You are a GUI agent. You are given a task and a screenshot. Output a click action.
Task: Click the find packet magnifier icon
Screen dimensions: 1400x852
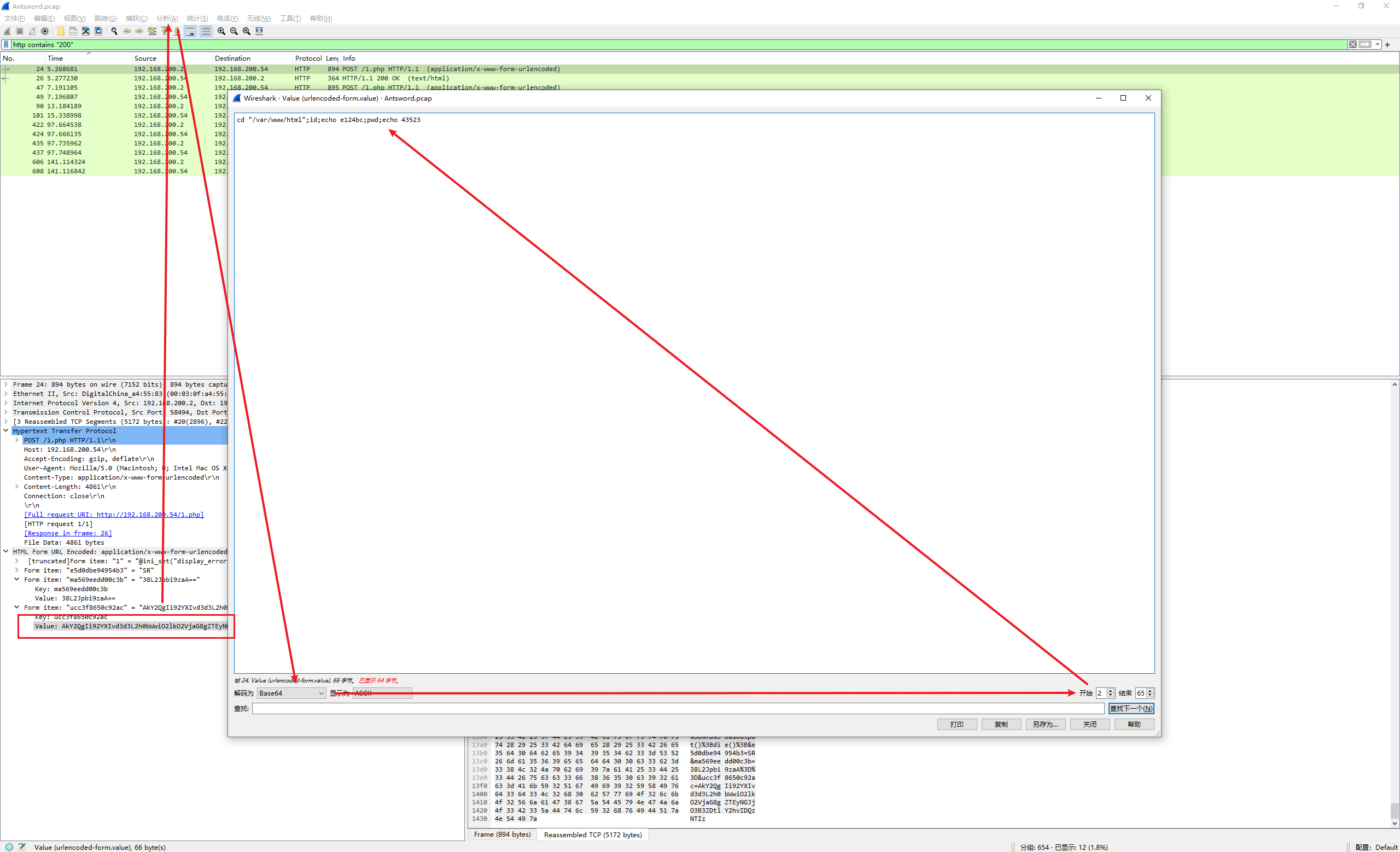(114, 31)
